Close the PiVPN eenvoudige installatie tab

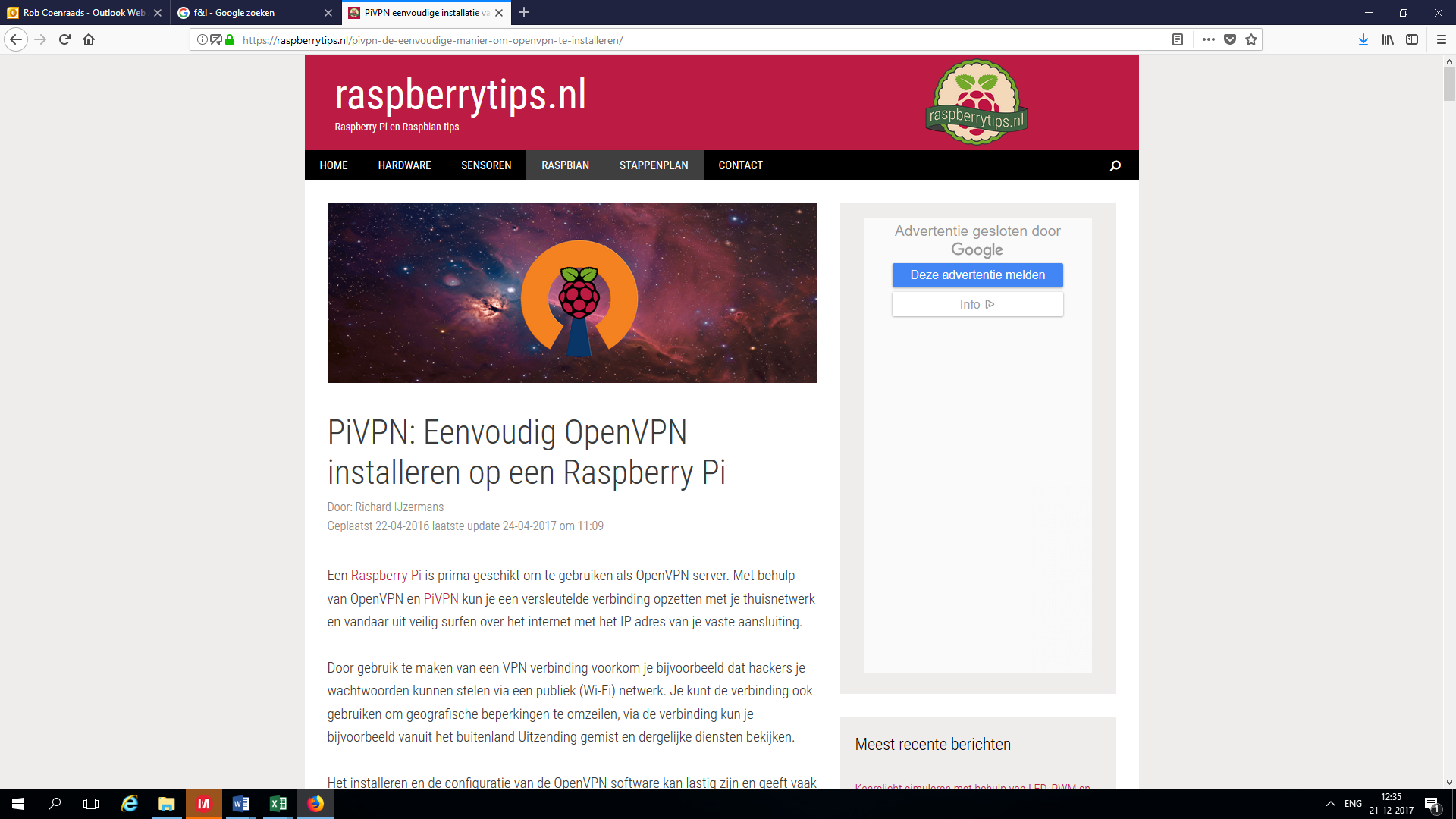[499, 13]
